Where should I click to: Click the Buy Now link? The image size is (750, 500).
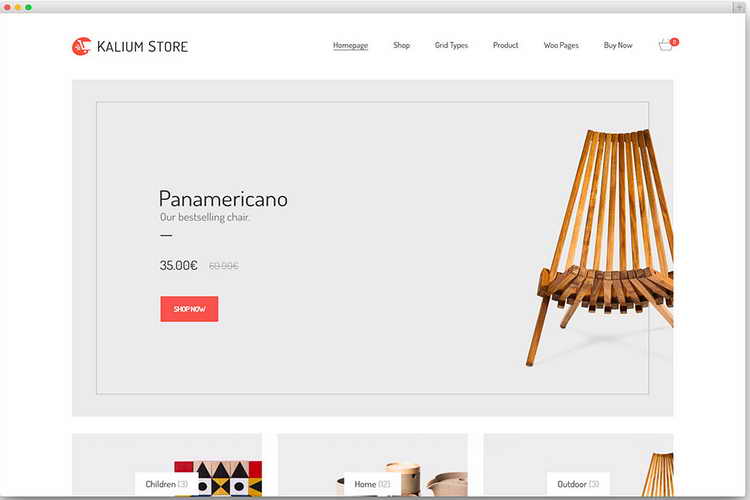coord(618,45)
